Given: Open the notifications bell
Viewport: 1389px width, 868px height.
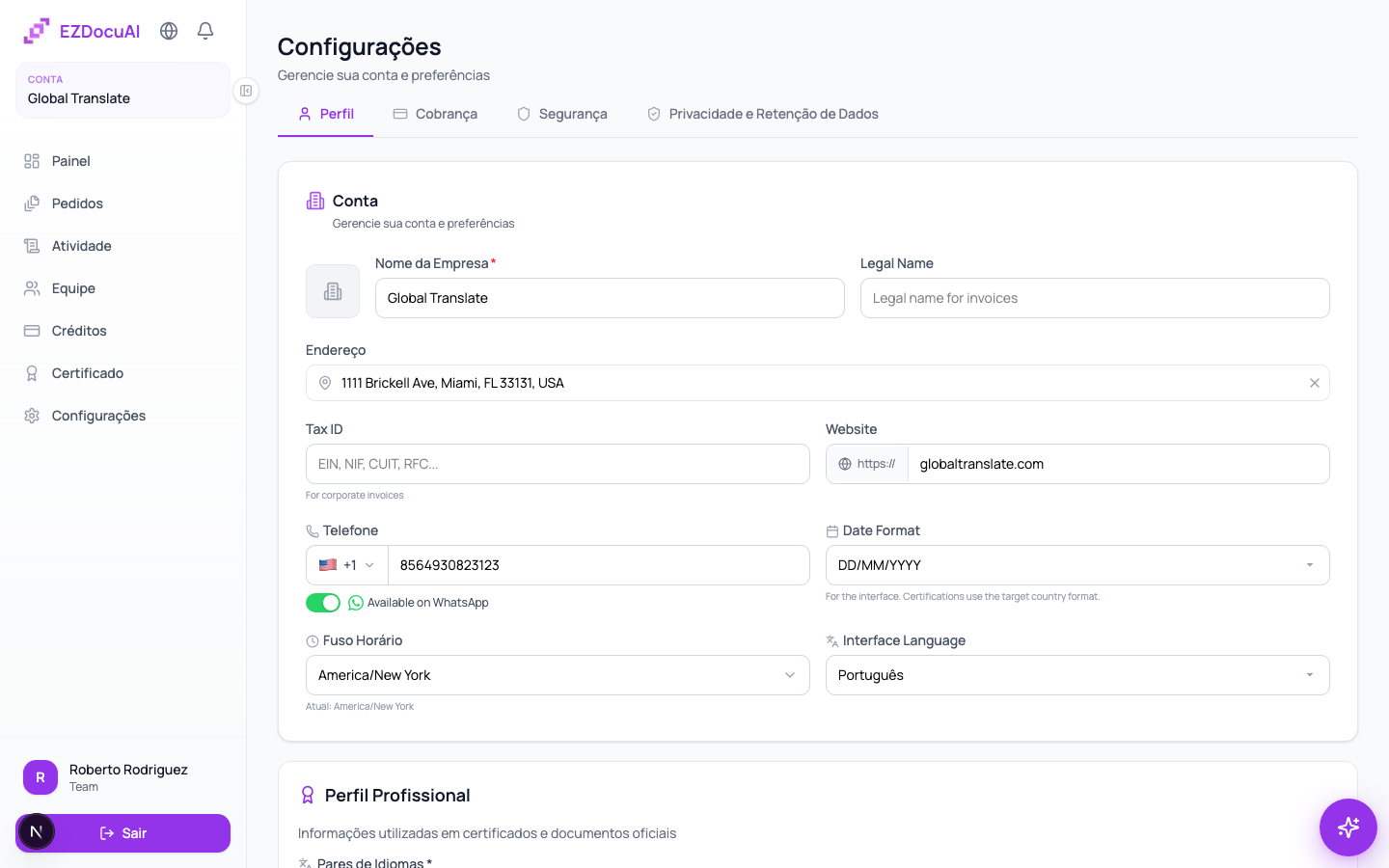Looking at the screenshot, I should [205, 31].
